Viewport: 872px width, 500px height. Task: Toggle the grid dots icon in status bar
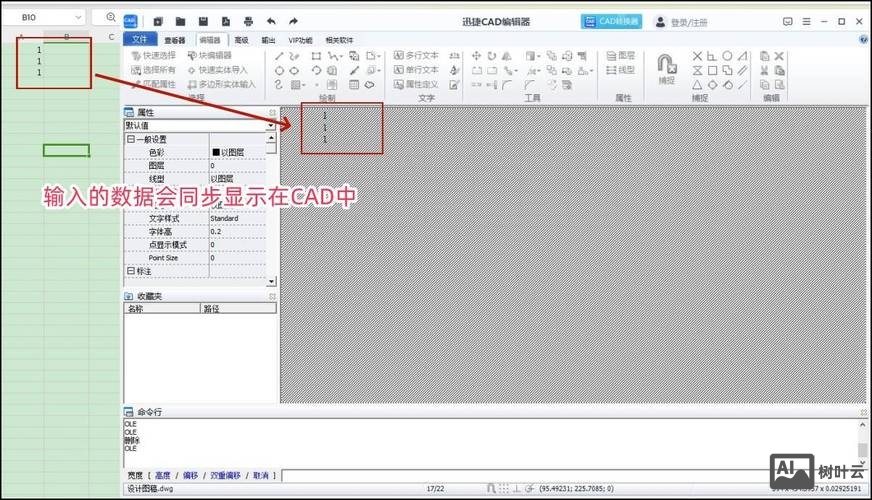click(x=503, y=488)
